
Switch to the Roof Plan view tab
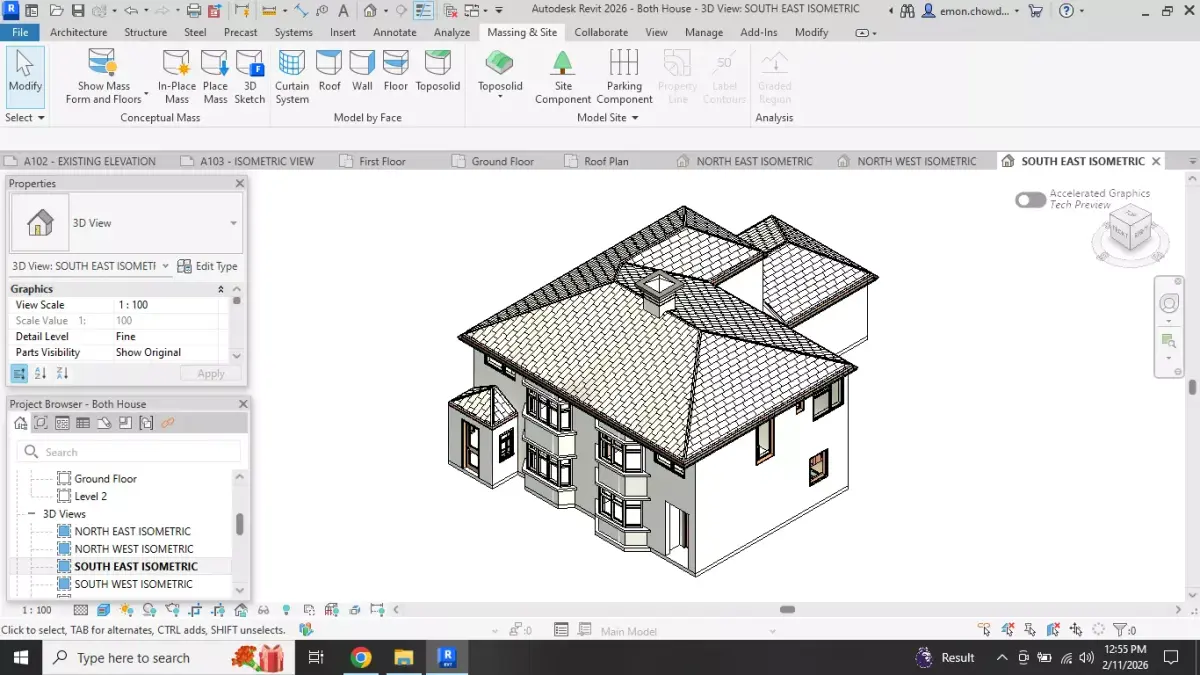point(606,161)
